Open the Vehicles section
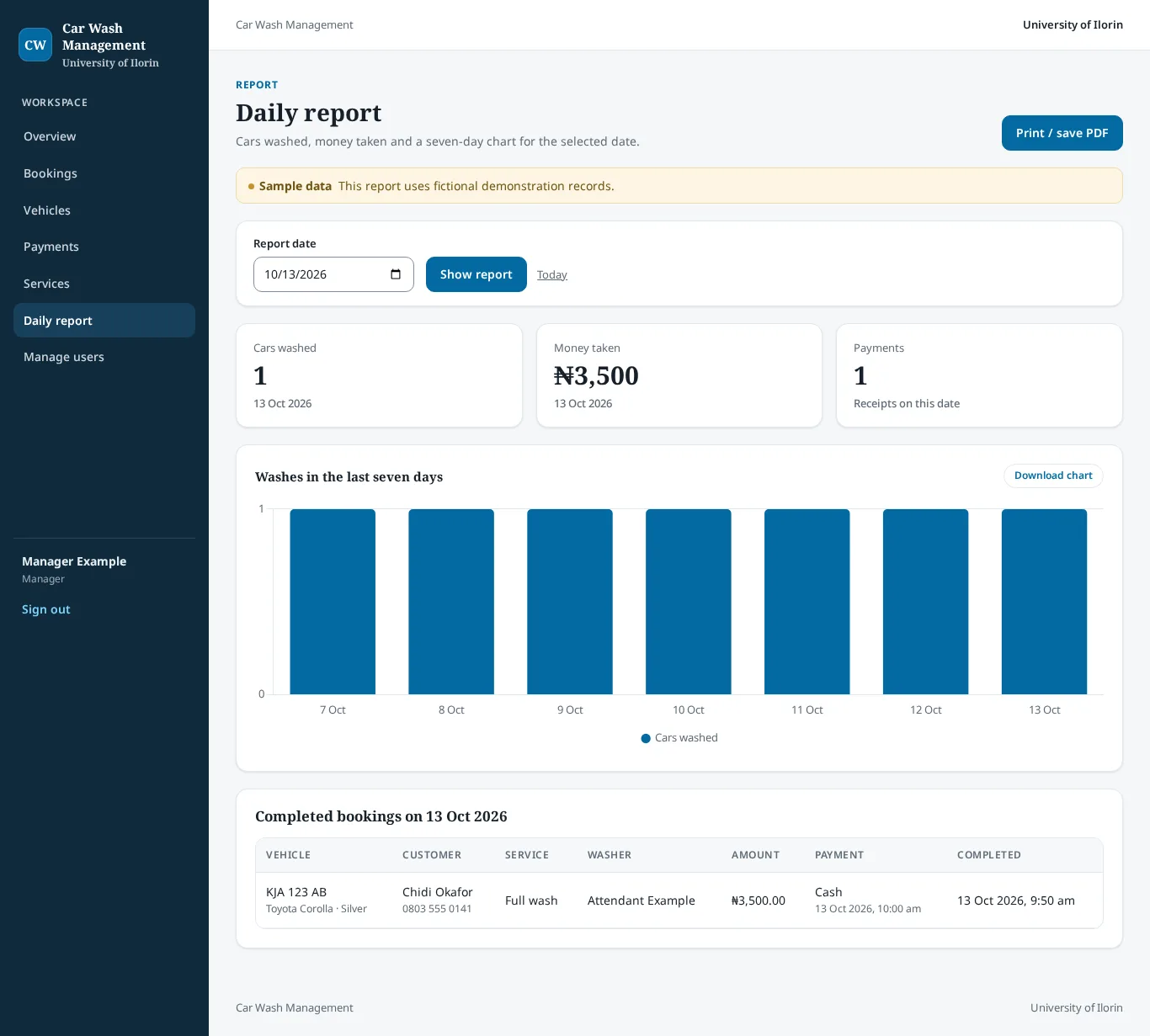 click(x=104, y=210)
